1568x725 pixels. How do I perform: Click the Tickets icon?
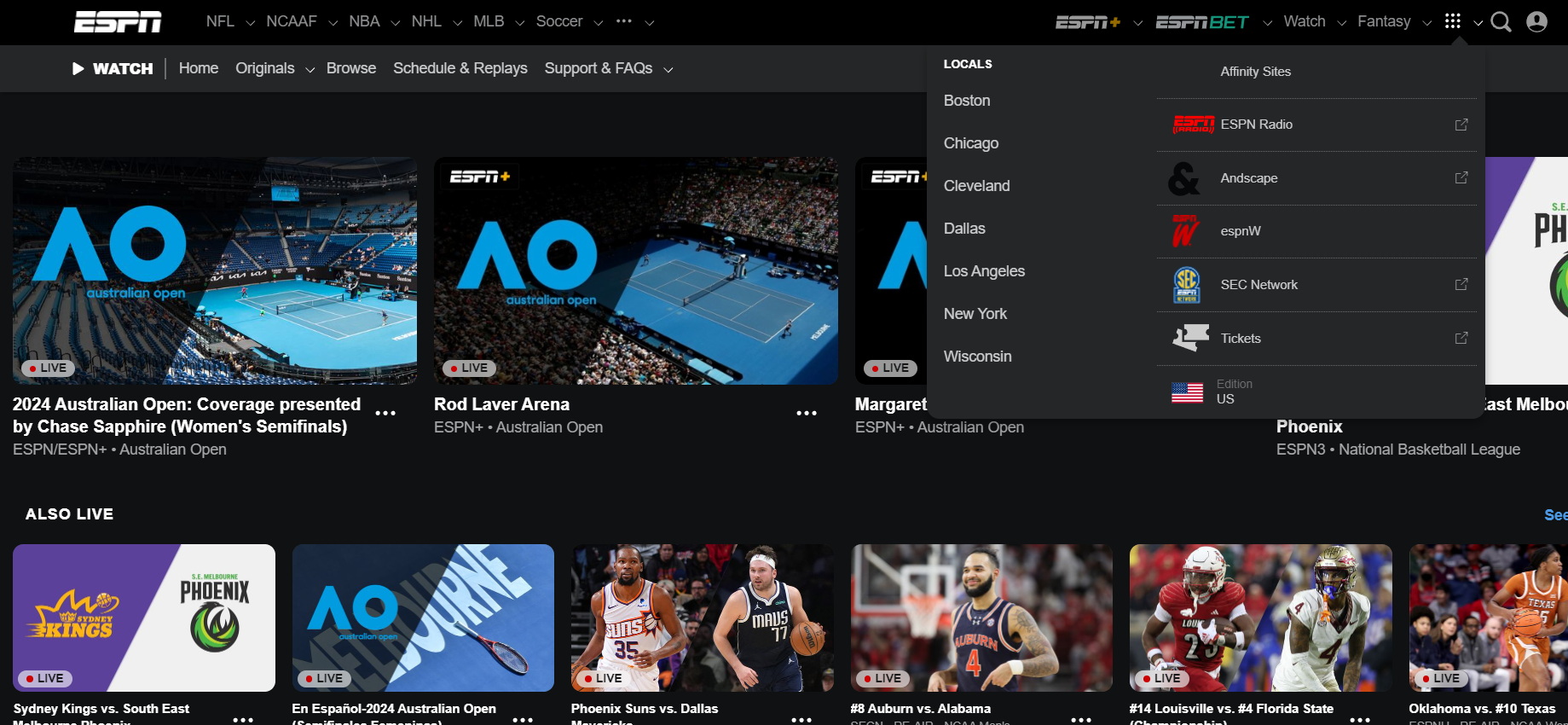coord(1190,338)
